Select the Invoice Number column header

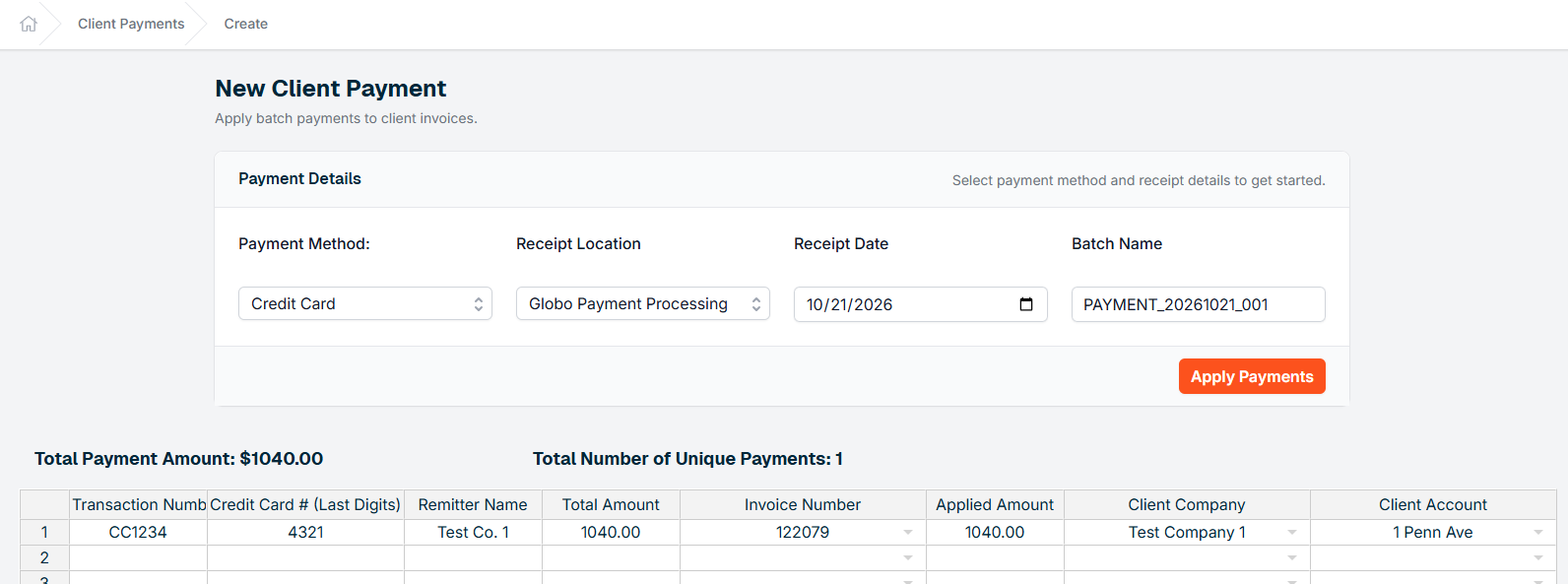803,504
